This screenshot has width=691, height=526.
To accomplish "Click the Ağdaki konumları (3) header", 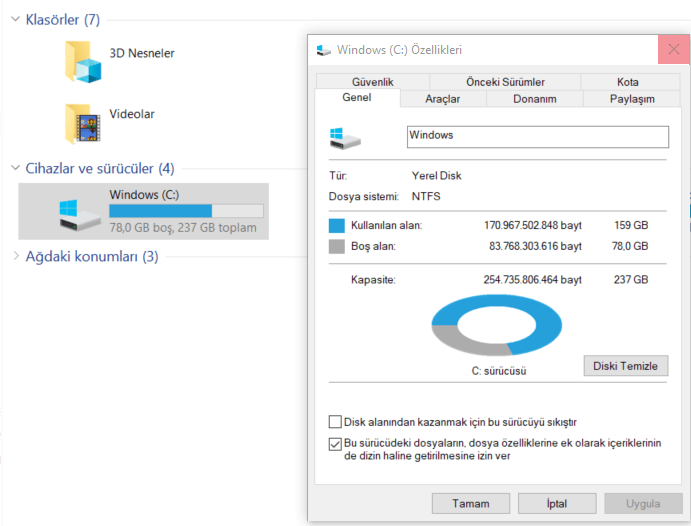I will pos(92,256).
